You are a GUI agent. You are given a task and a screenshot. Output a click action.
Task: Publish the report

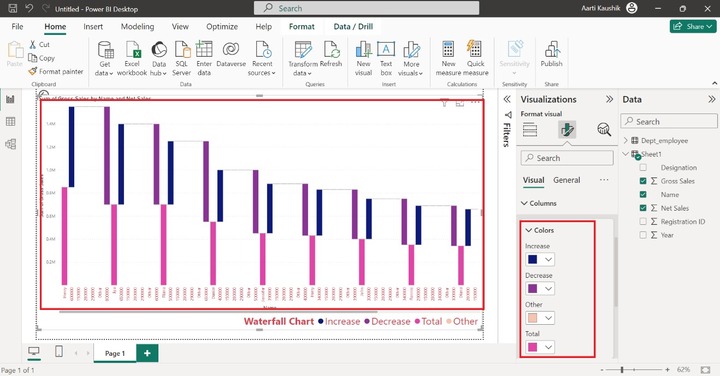point(551,54)
